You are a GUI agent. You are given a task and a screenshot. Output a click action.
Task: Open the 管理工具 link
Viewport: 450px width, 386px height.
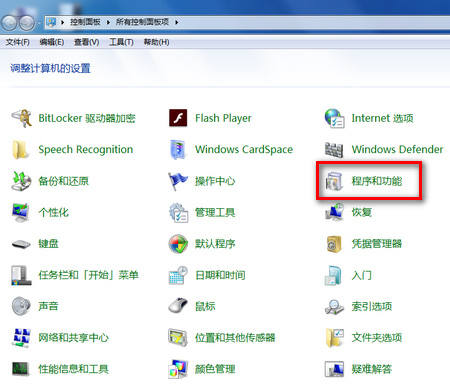point(215,212)
